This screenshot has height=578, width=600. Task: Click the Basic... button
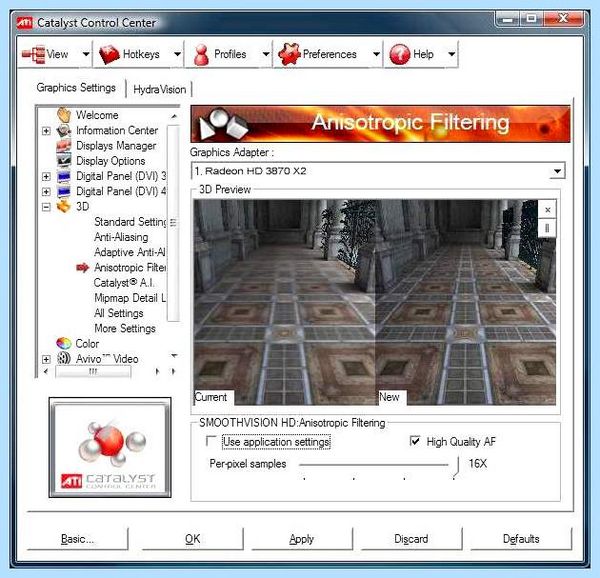click(x=77, y=539)
